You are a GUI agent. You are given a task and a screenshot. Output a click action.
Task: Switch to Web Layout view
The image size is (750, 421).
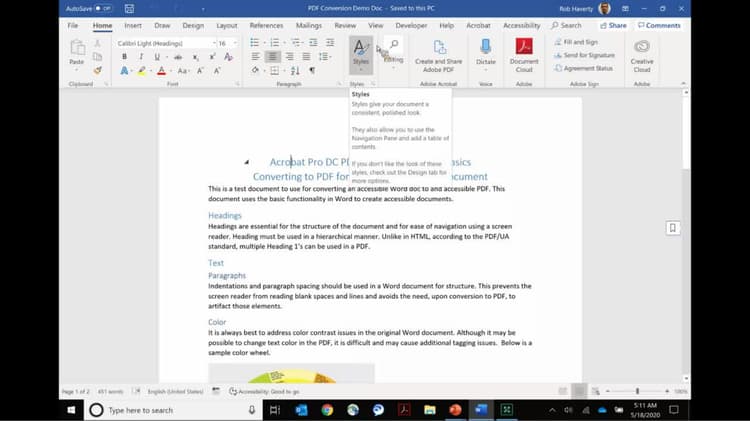click(x=596, y=391)
